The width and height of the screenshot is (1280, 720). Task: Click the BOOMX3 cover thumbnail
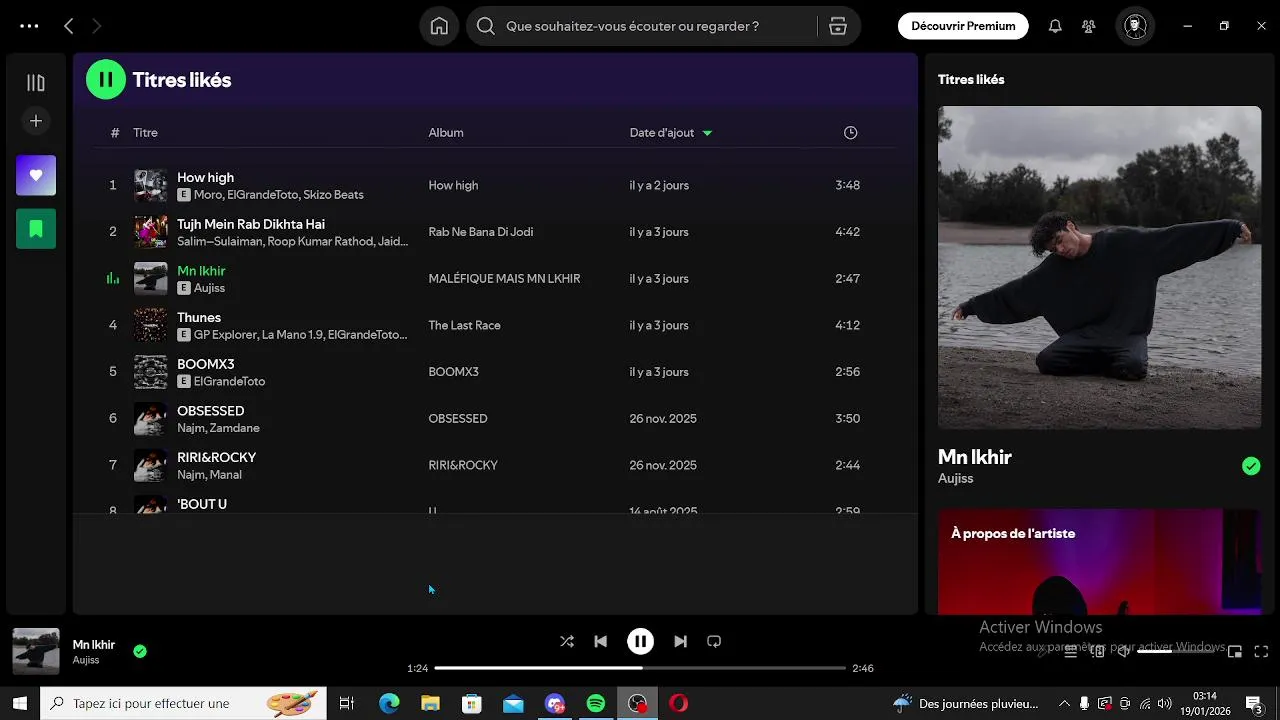pos(151,372)
